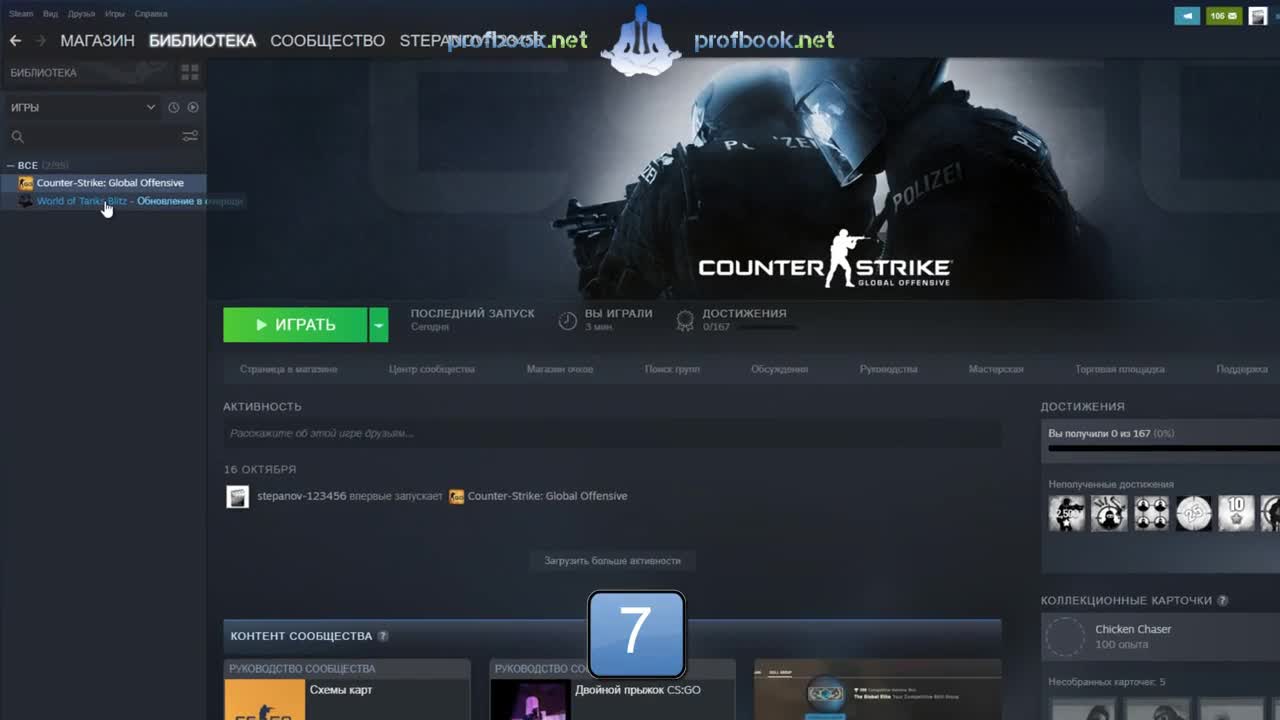Click the Counter-Strike game icon in the list
Screen dimensions: 1280x720
[26, 183]
